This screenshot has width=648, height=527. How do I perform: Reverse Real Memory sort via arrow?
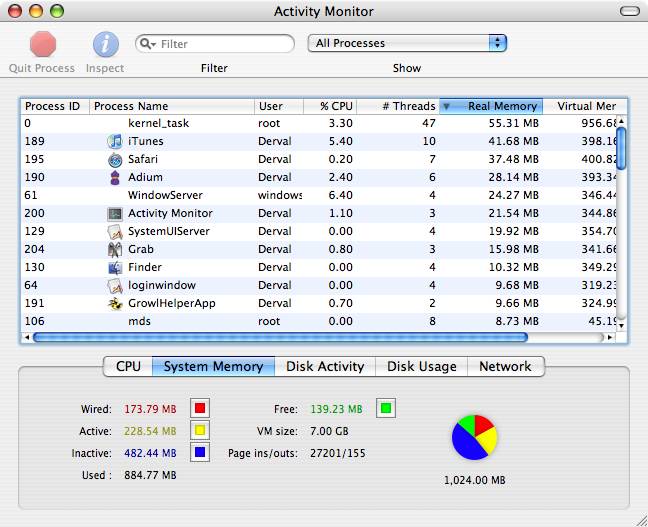coord(446,107)
